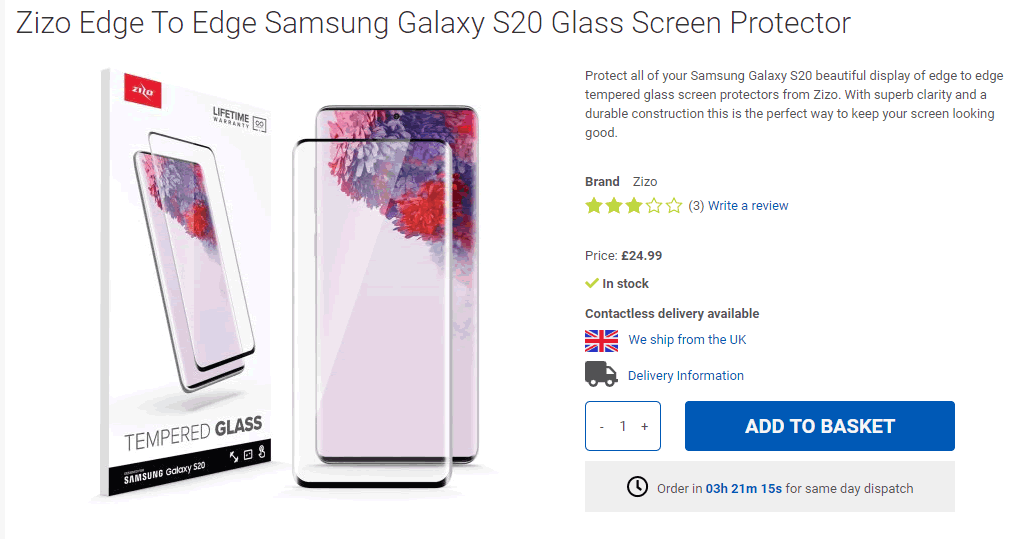The height and width of the screenshot is (539, 1023).
Task: Click the quantity number field
Action: coord(623,426)
